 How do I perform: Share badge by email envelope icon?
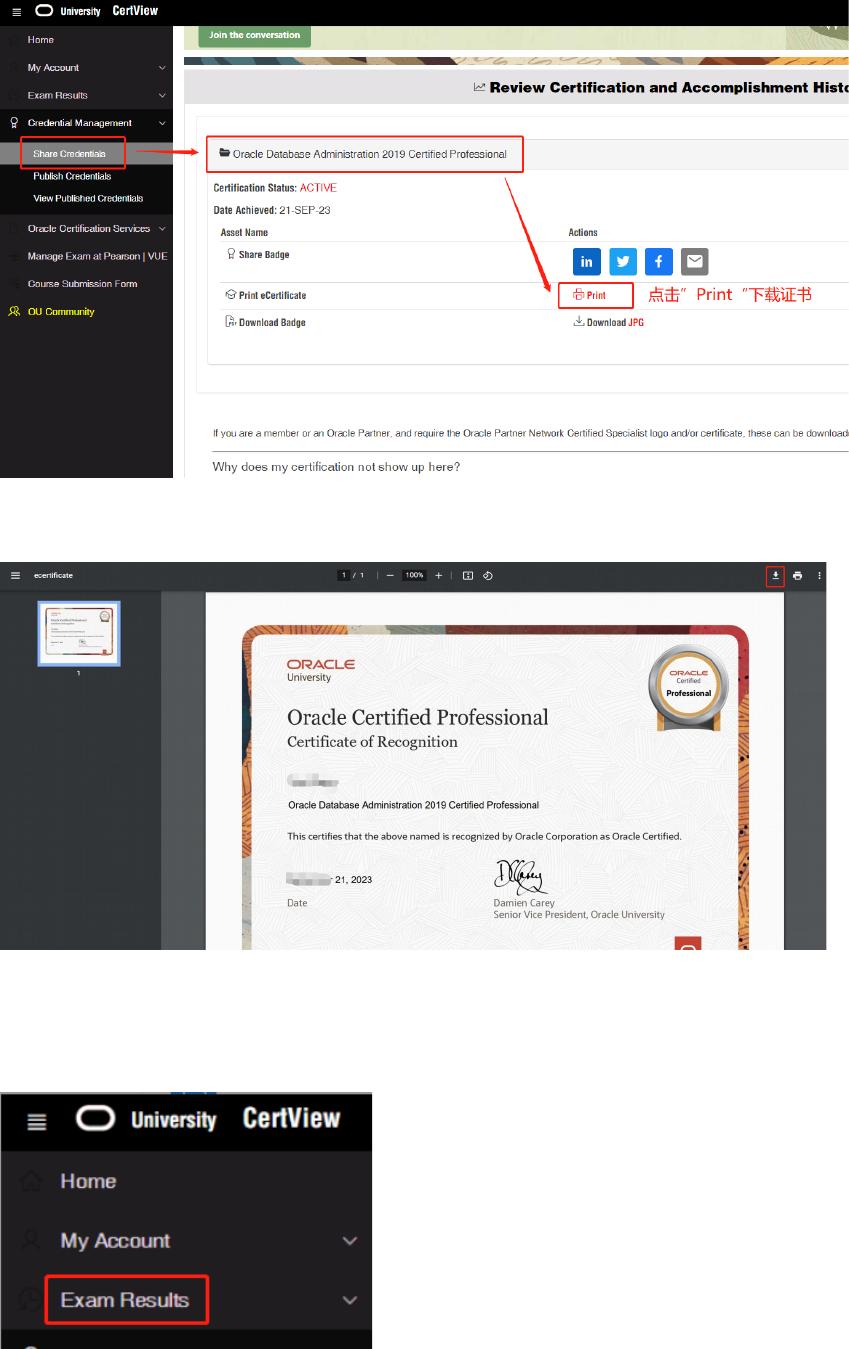coord(695,262)
